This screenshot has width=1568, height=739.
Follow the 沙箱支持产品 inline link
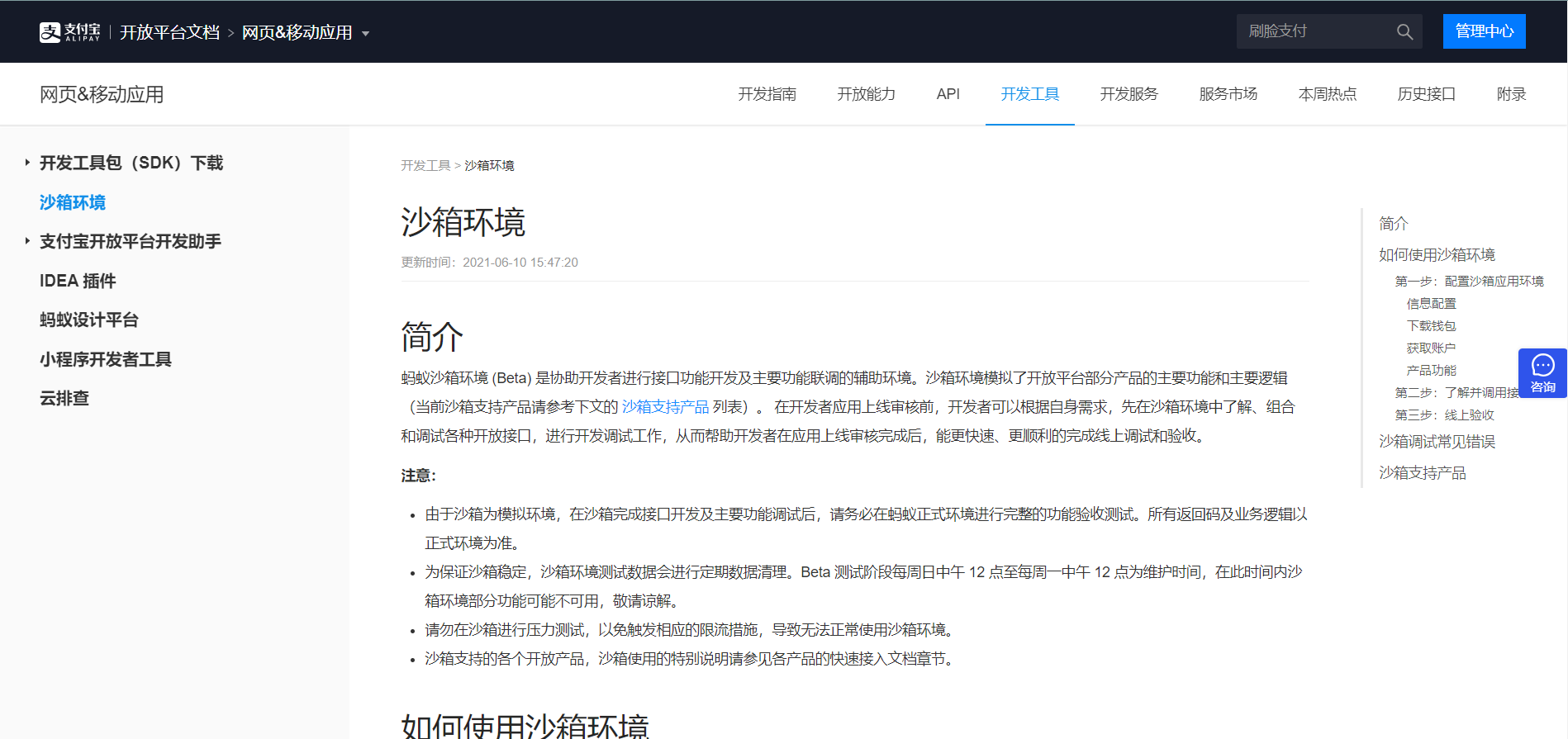coord(665,406)
